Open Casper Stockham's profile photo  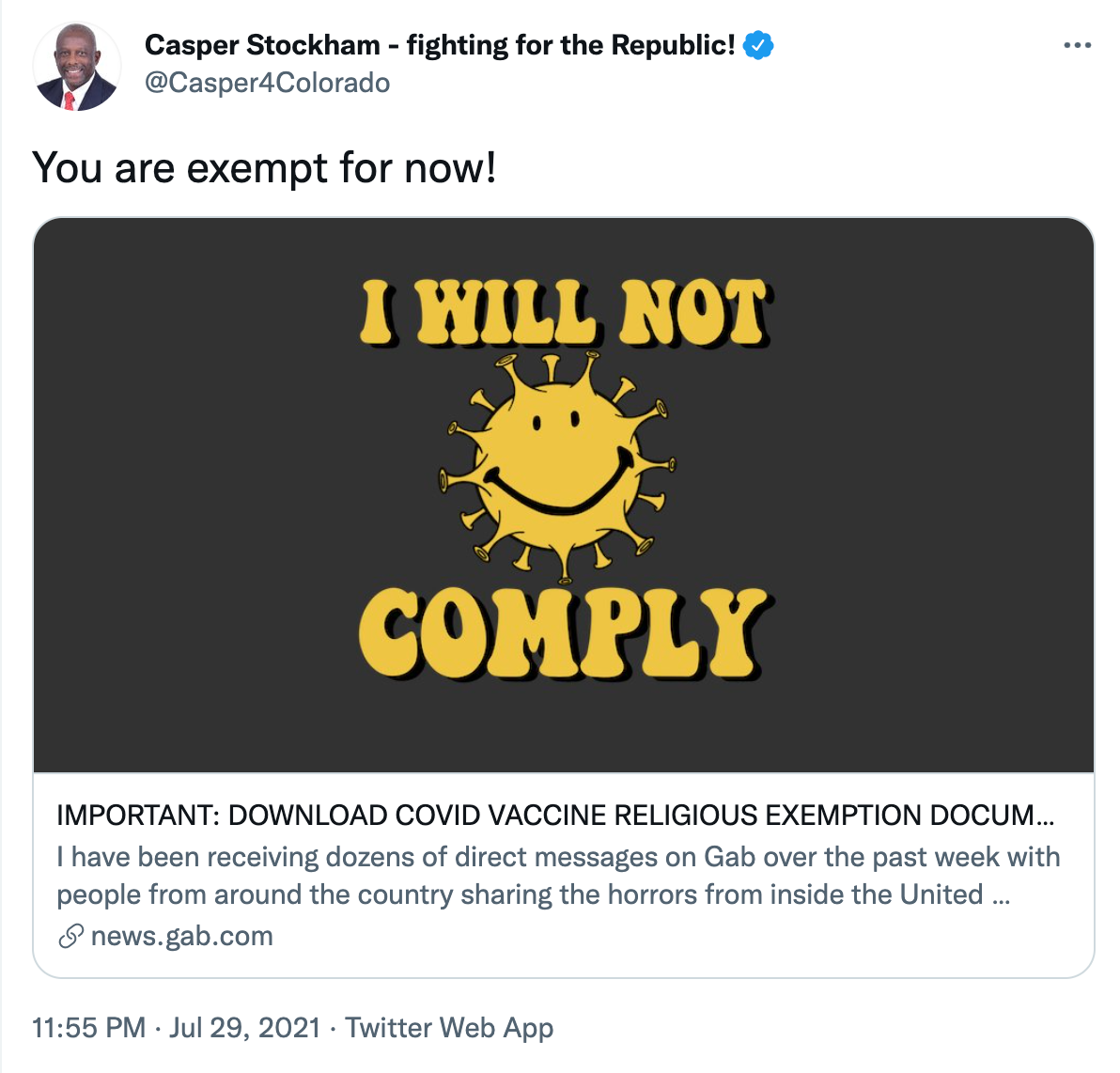click(77, 68)
